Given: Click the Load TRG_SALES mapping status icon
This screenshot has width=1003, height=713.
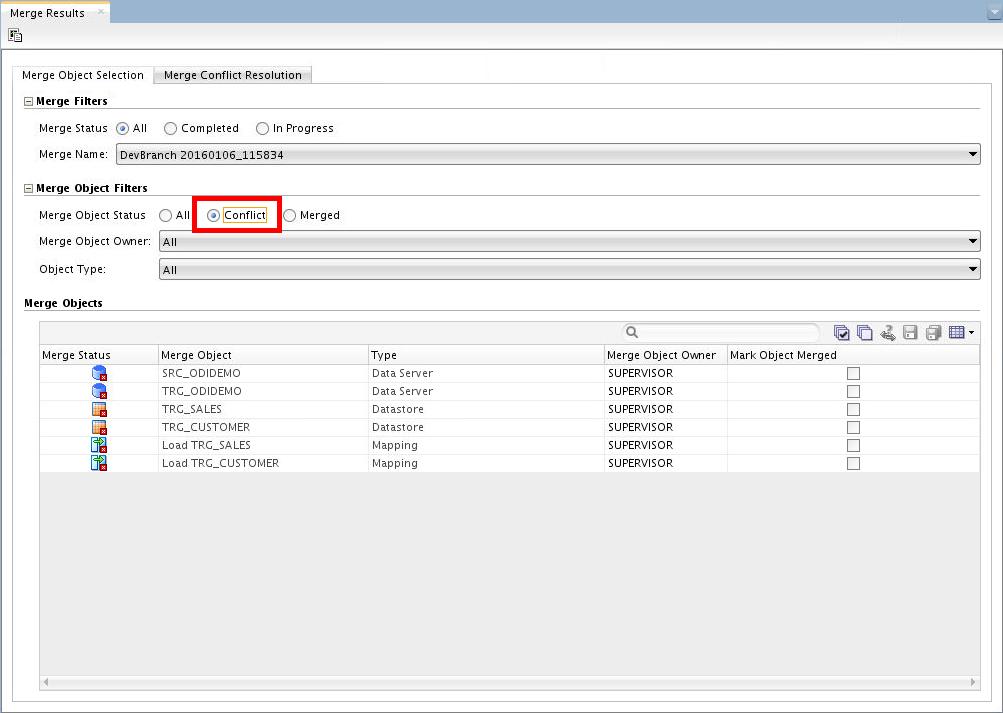Looking at the screenshot, I should [x=99, y=444].
